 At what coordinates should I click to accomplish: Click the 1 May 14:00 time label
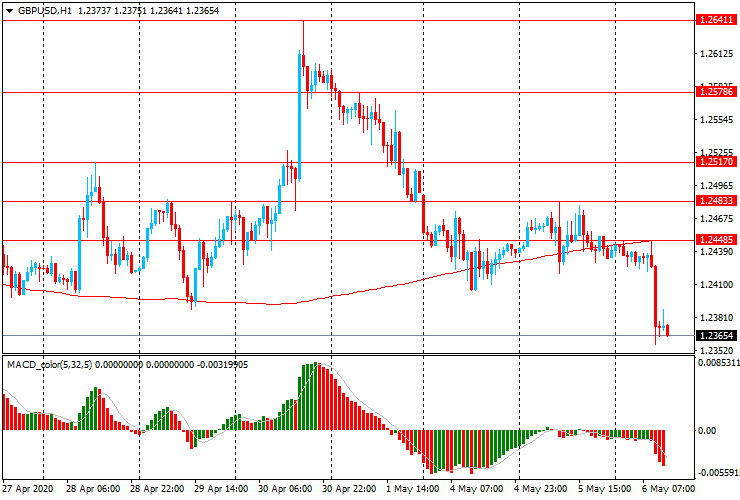click(412, 489)
